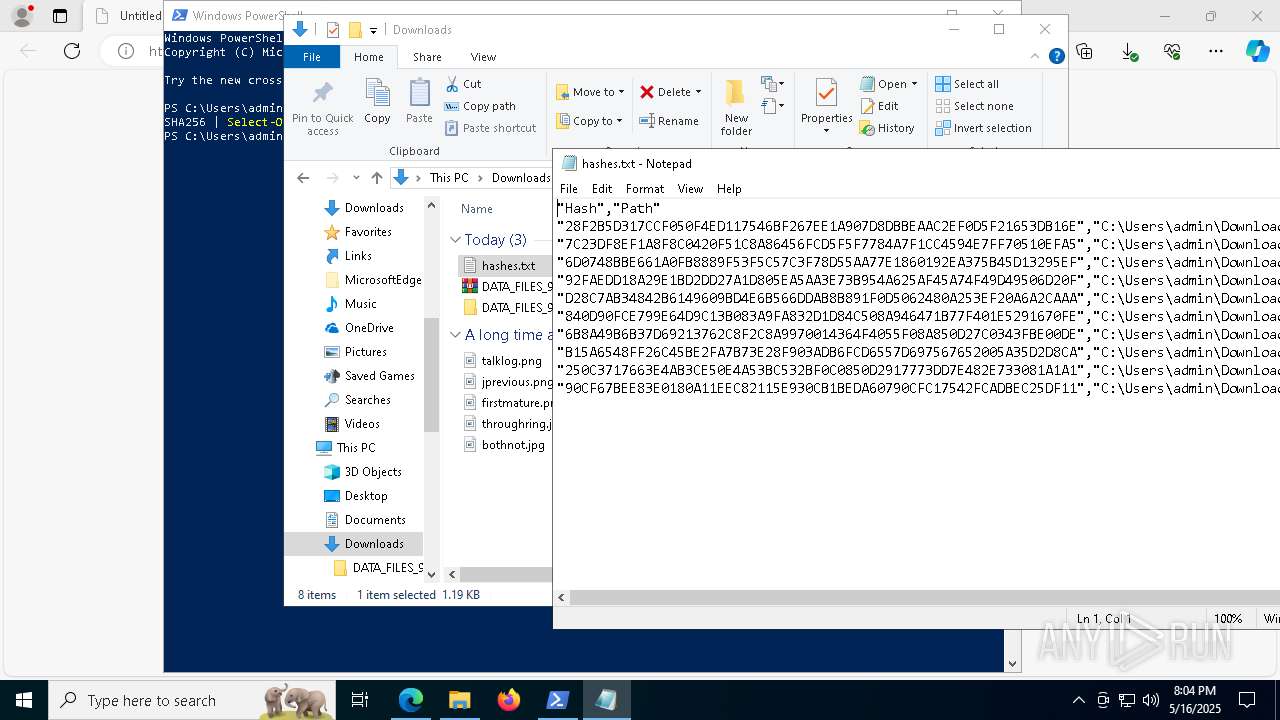Screen dimensions: 1280x720
Task: Open file History from ribbon
Action: [x=887, y=128]
